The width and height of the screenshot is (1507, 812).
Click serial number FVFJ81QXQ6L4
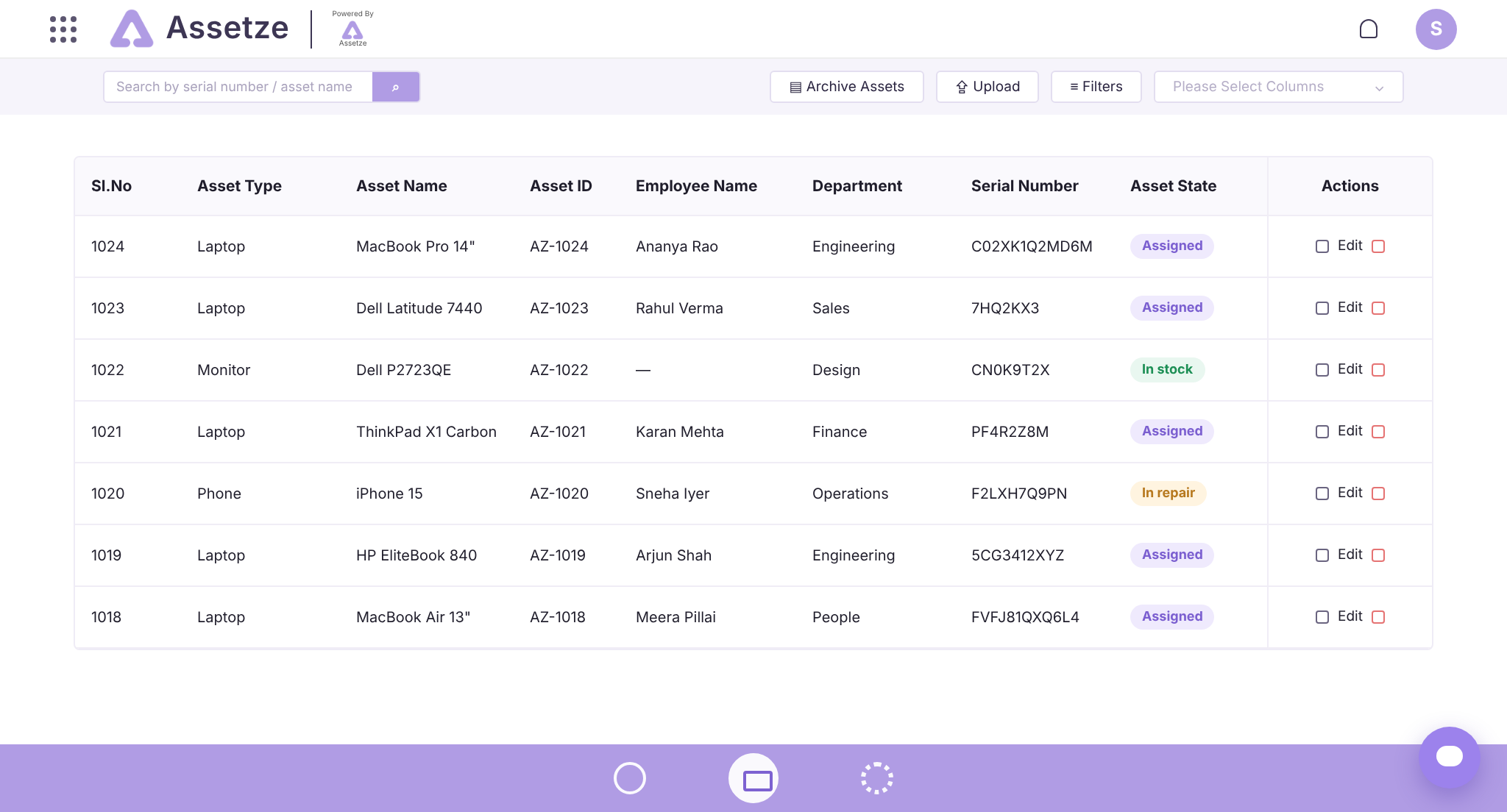(x=1025, y=617)
